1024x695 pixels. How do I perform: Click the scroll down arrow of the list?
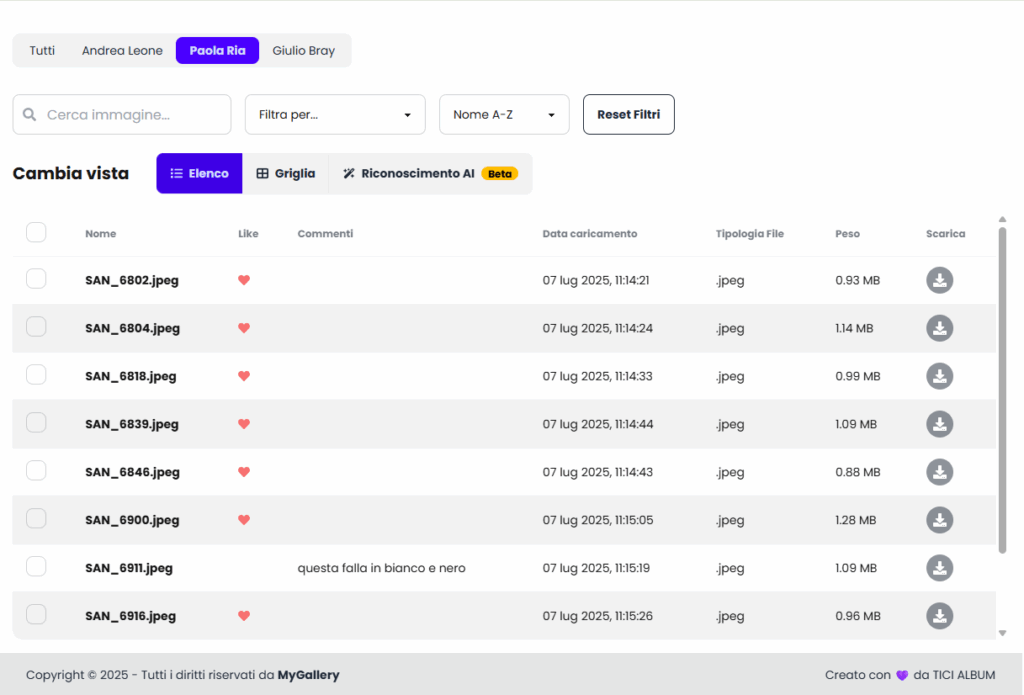(x=1002, y=632)
